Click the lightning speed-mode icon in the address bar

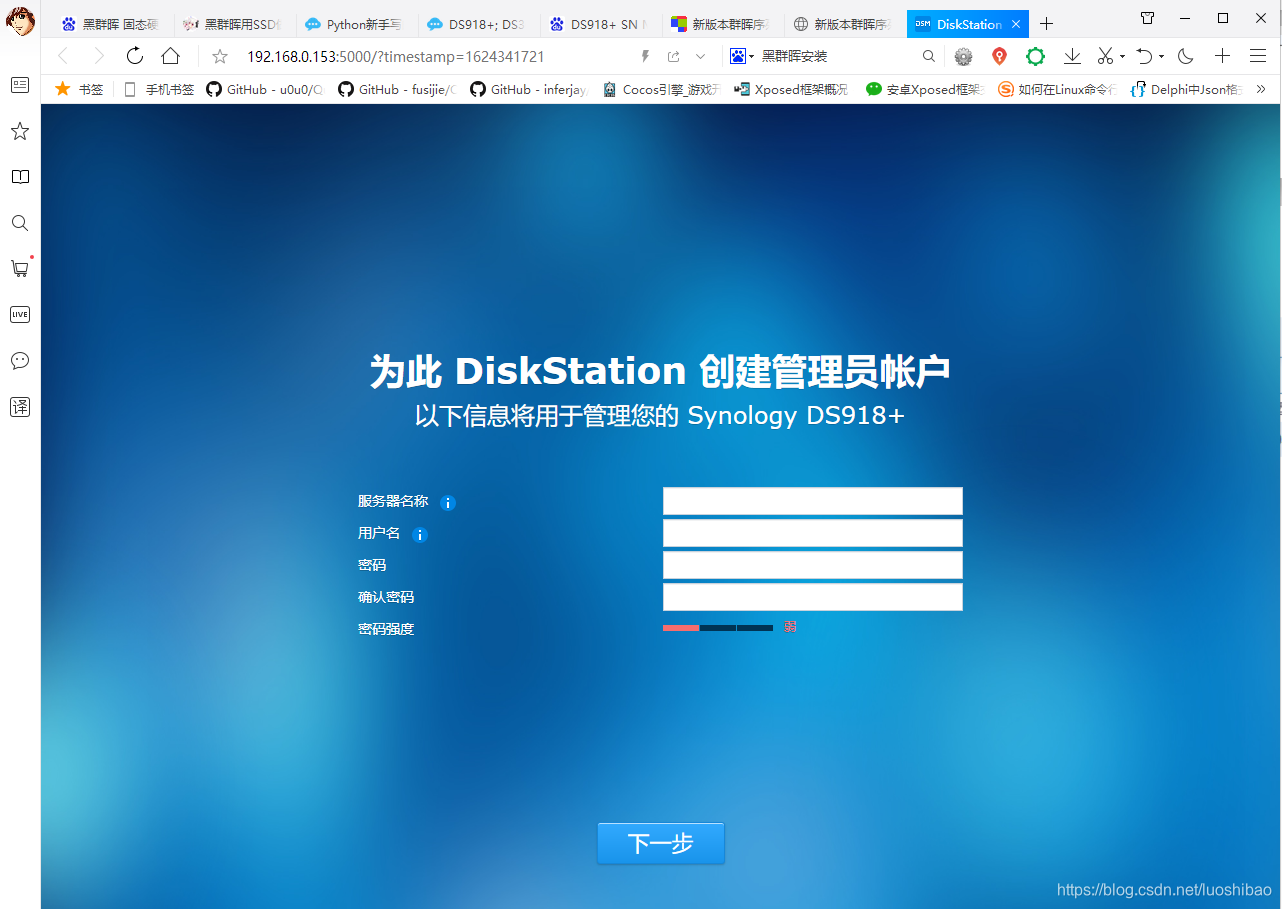click(646, 56)
